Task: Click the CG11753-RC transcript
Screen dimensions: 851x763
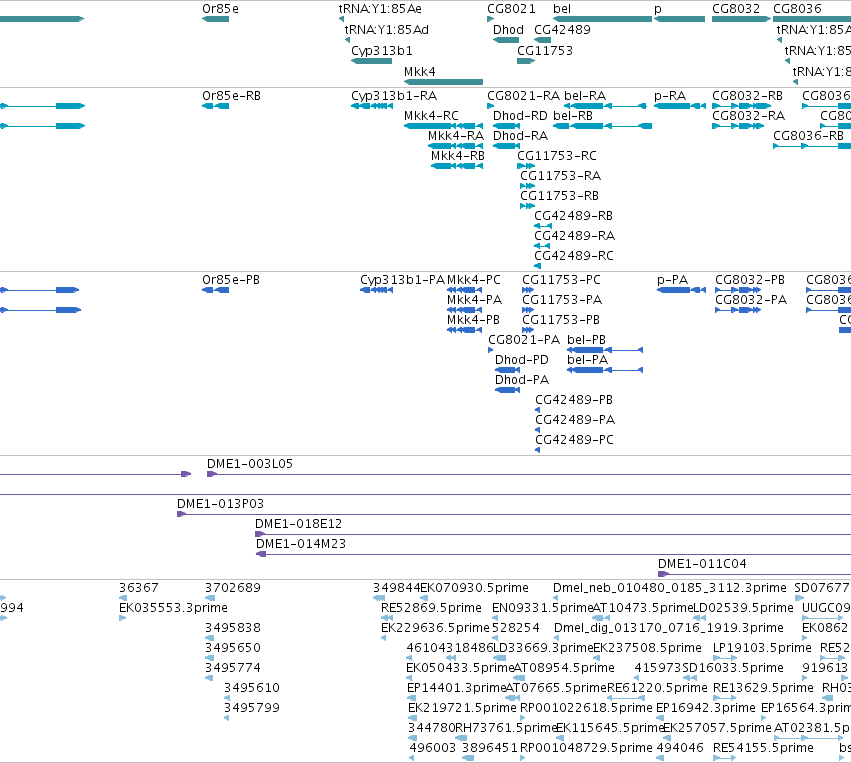Action: point(526,166)
